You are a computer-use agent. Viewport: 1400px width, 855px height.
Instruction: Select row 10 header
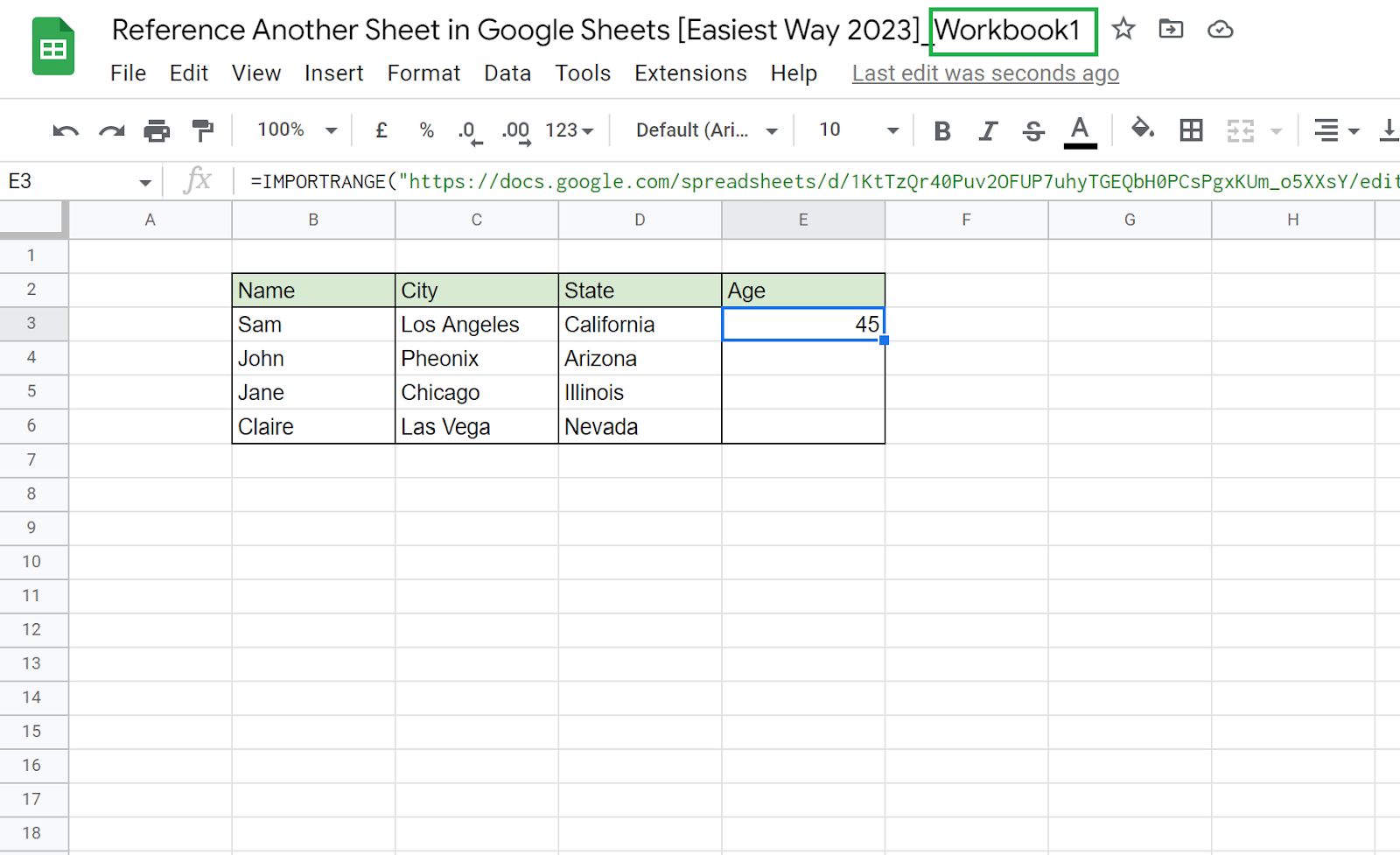pos(33,562)
